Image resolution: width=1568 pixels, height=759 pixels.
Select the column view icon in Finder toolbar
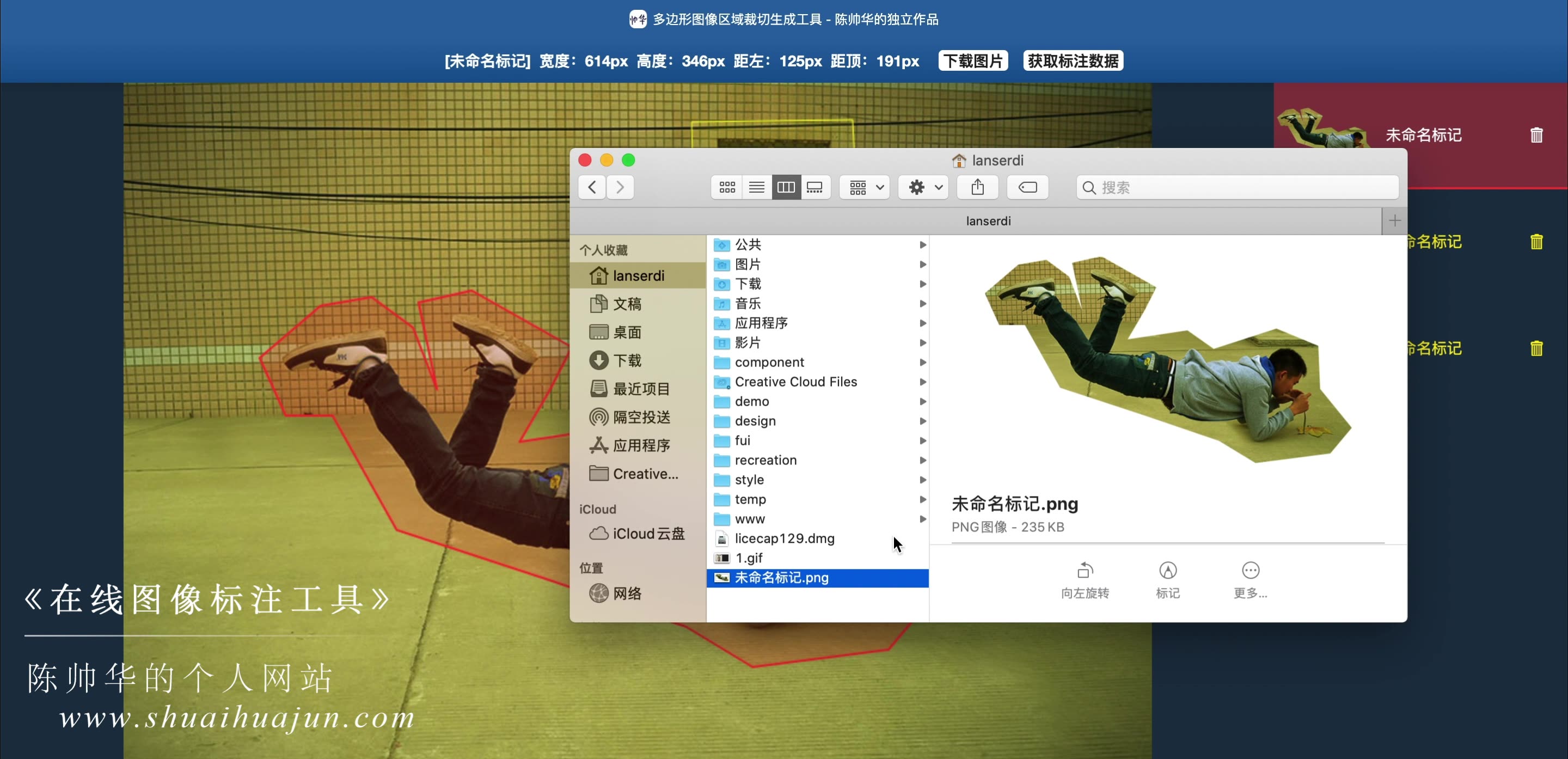(x=786, y=188)
